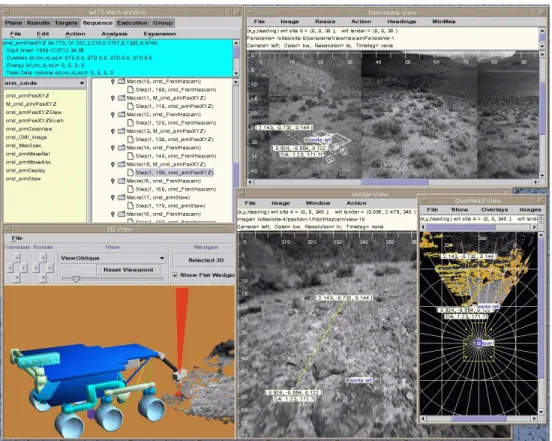Click the Reset Viewpoint button
This screenshot has height=441, width=552.
(128, 270)
